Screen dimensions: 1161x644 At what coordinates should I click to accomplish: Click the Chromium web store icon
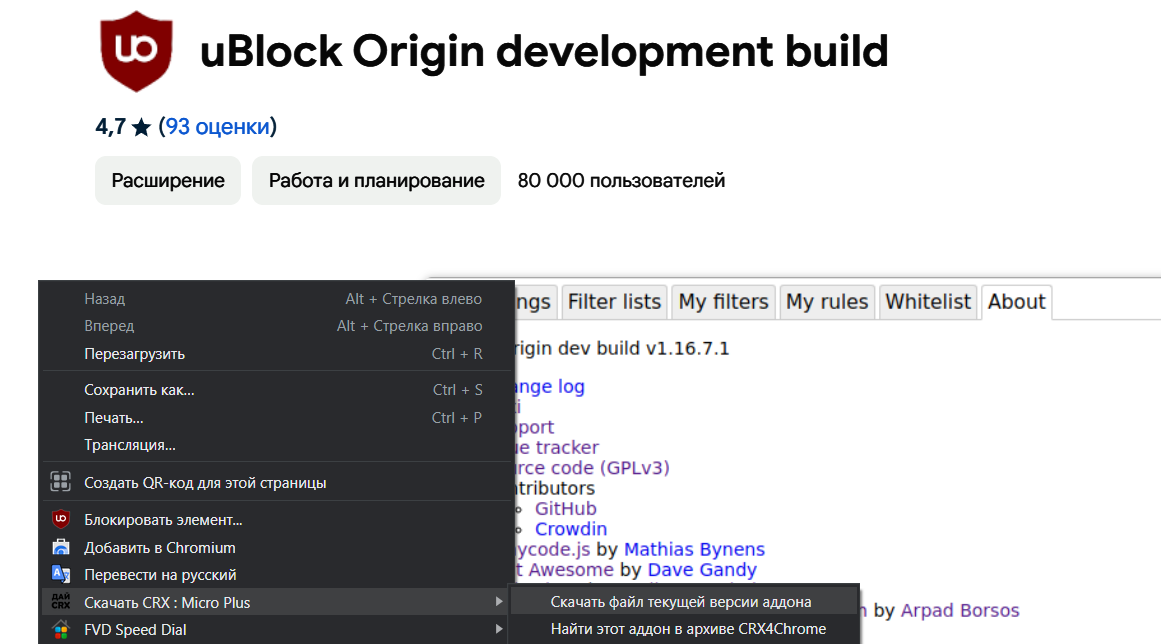(61, 547)
